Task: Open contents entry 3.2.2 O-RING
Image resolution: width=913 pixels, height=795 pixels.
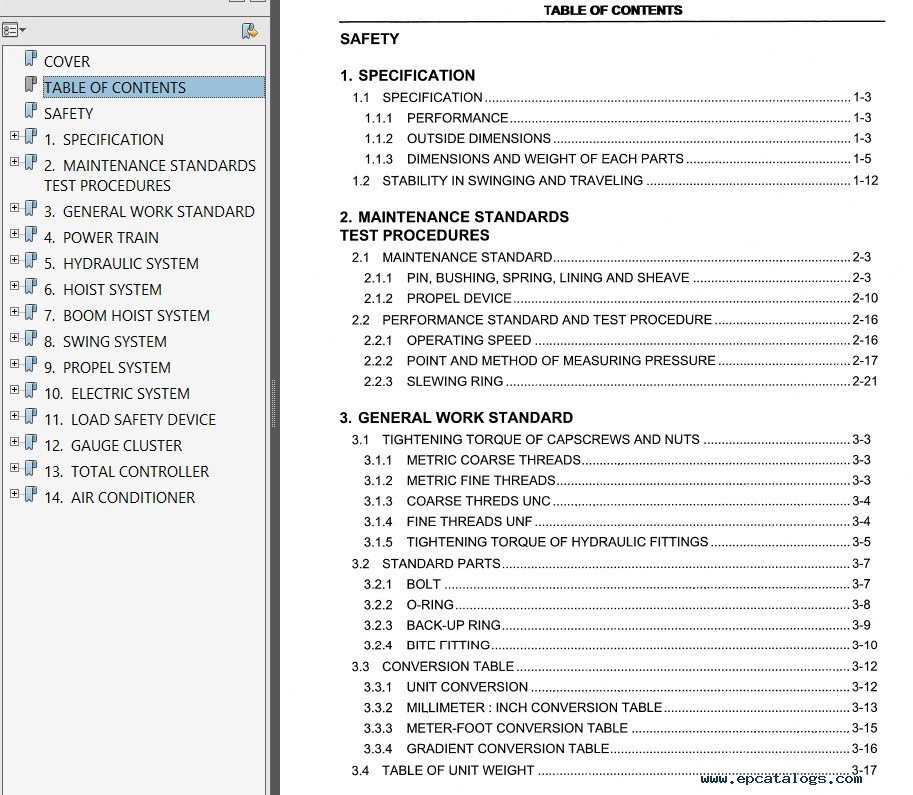Action: coord(617,605)
